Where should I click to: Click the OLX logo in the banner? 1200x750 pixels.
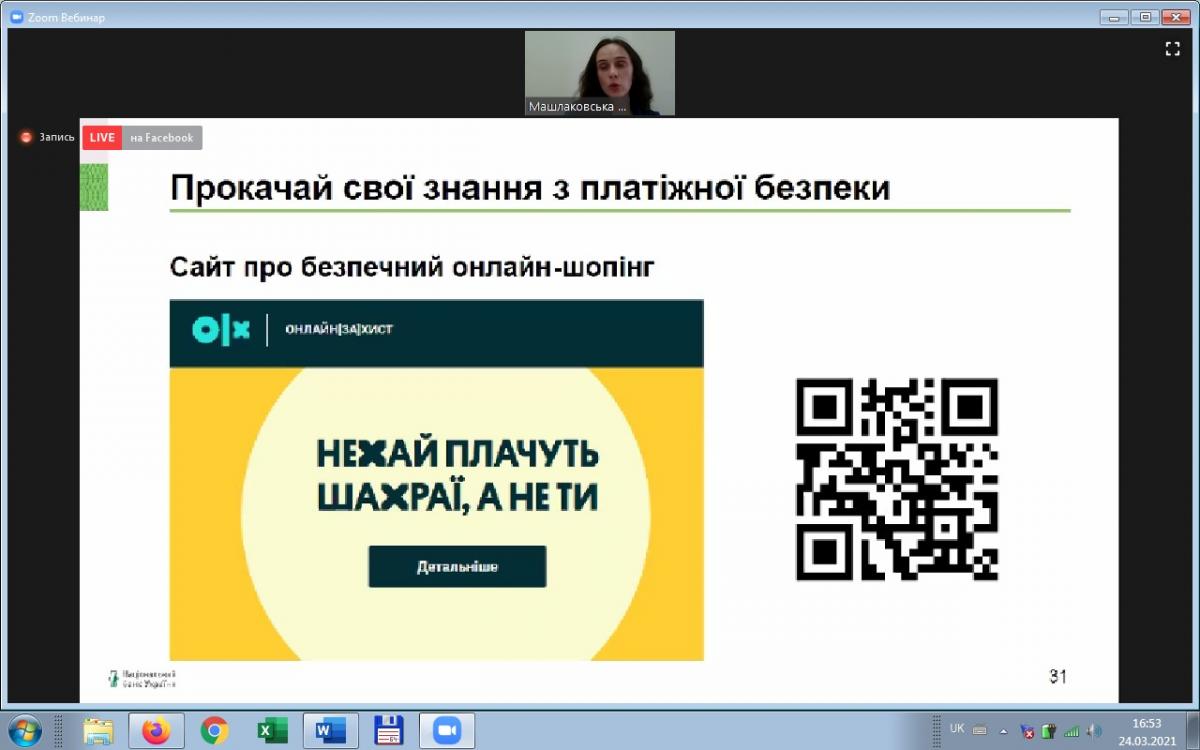221,329
